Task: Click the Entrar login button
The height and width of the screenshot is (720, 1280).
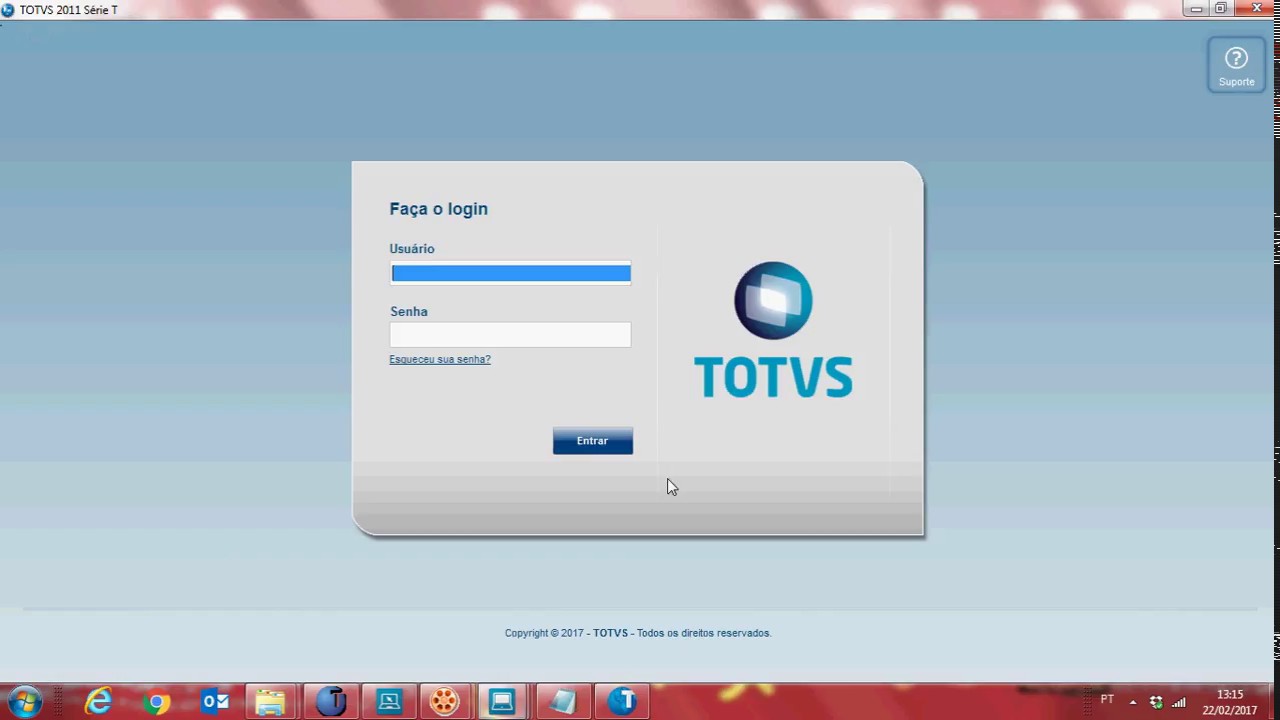Action: [593, 441]
